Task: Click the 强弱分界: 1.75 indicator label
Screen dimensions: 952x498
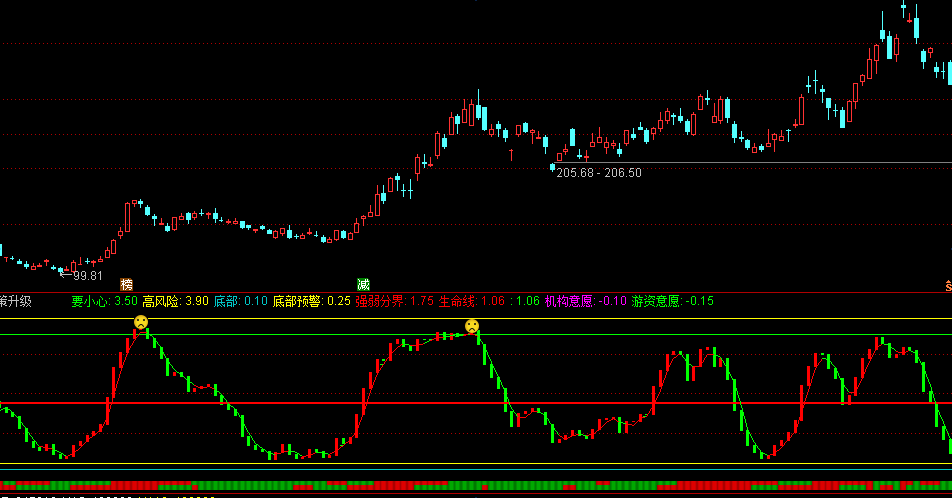Action: click(395, 301)
